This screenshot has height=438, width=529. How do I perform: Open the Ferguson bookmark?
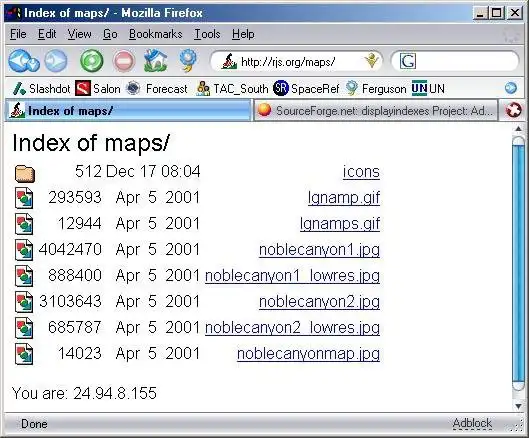click(x=376, y=89)
